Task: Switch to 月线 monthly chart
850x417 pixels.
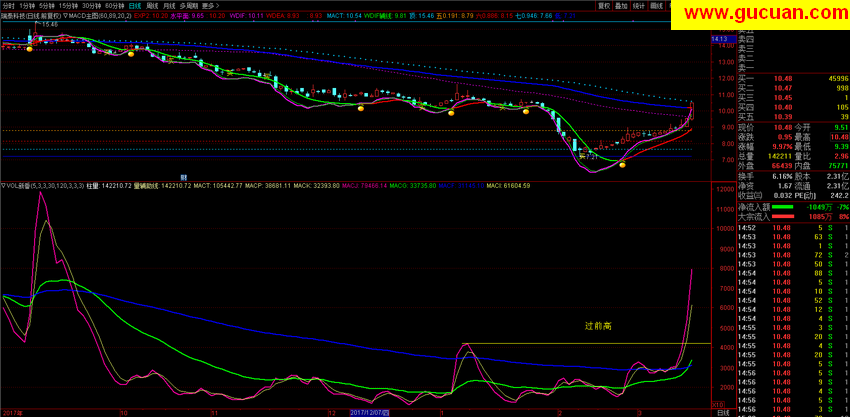Action: [x=169, y=5]
